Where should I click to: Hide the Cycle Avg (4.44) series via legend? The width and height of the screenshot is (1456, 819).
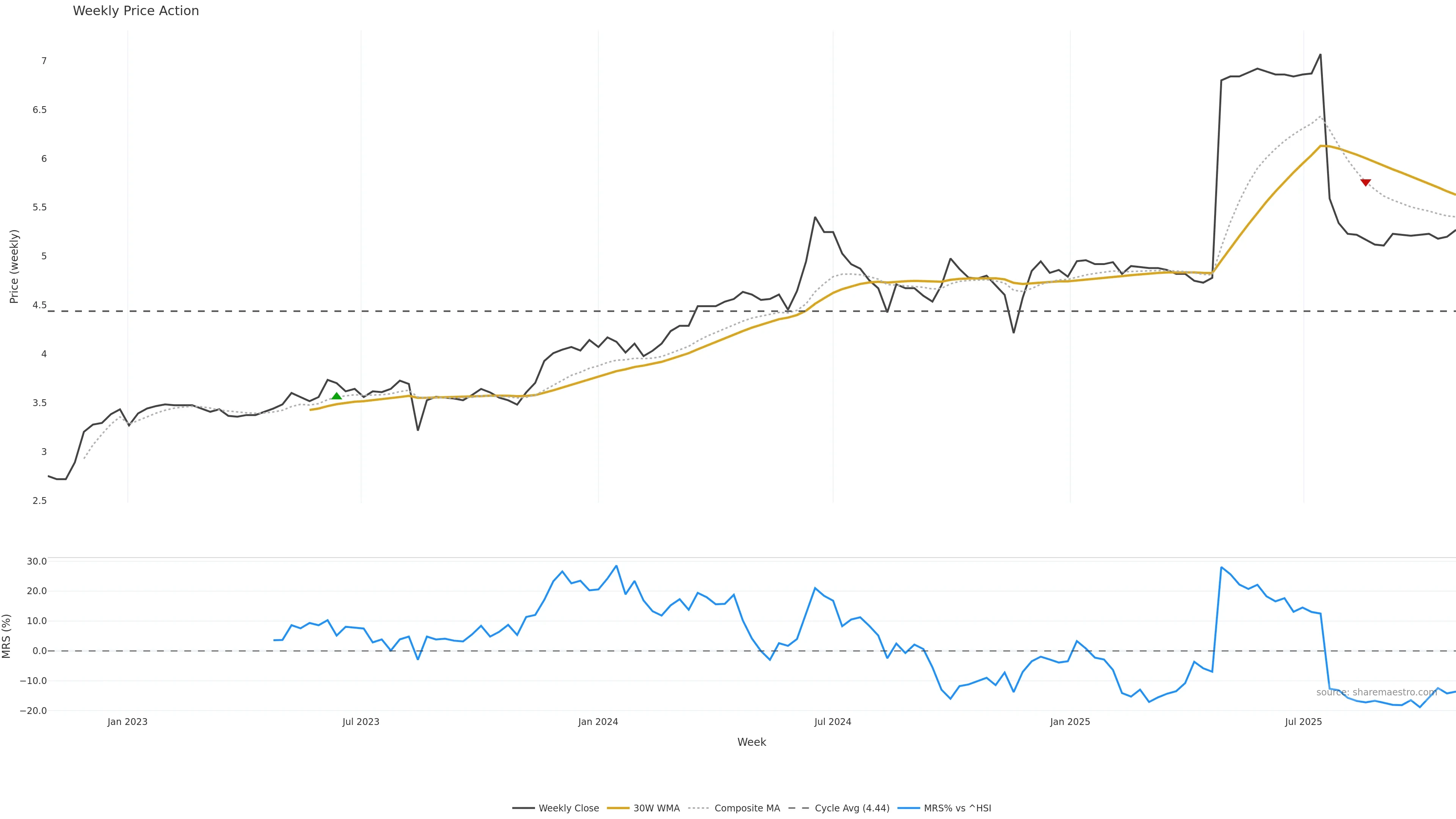coord(852,808)
